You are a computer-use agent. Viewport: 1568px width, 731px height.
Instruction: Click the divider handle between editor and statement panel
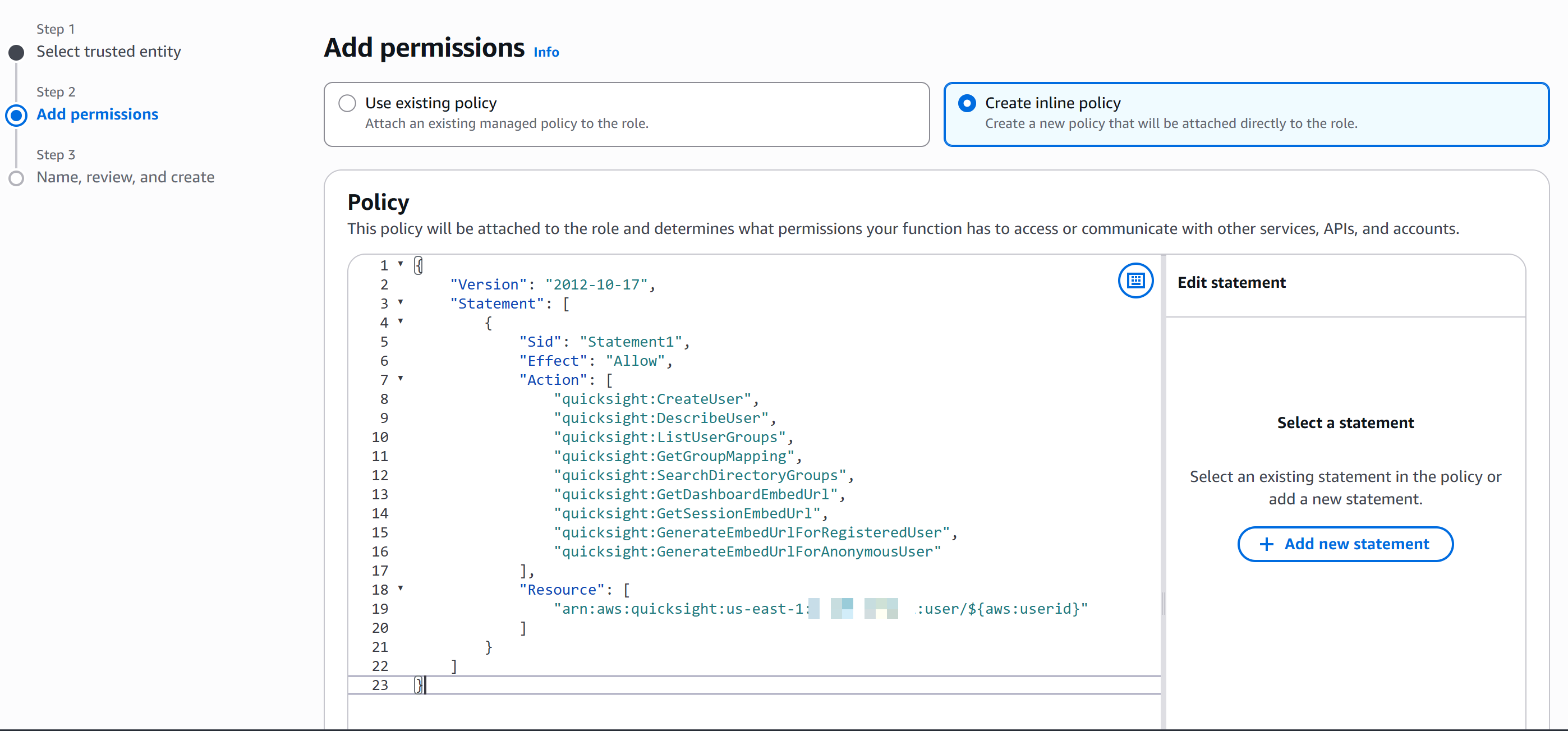point(1162,604)
